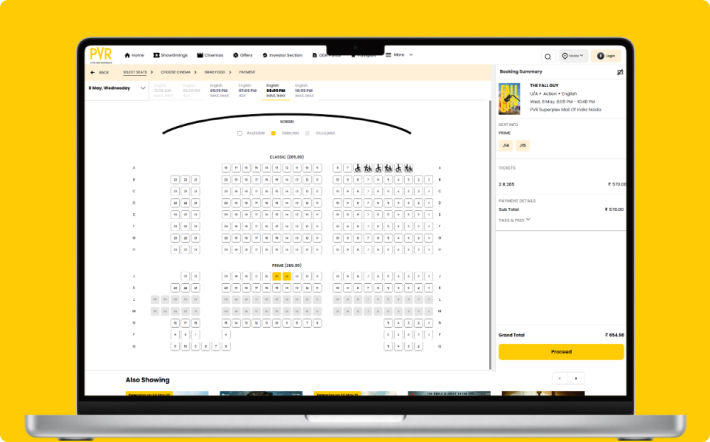
Task: Click the Available legend checkbox
Action: pyautogui.click(x=240, y=132)
